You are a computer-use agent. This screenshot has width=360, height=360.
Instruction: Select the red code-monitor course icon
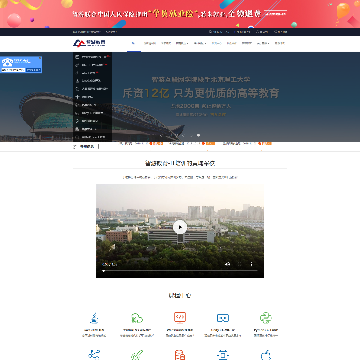click(x=180, y=317)
